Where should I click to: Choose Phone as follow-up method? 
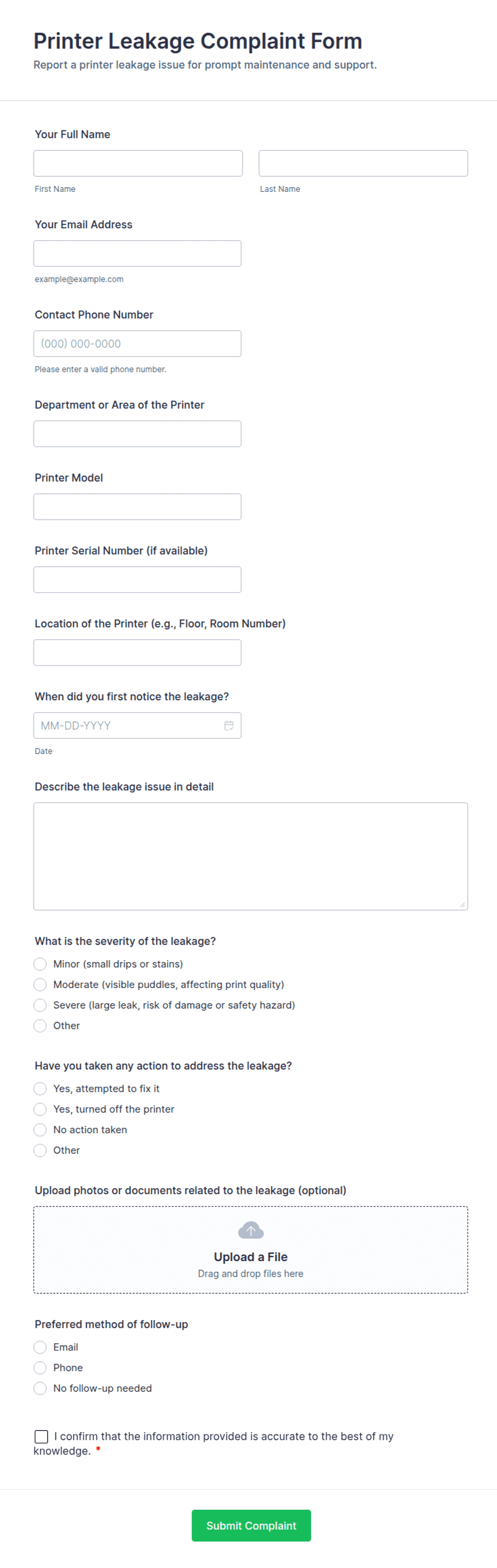point(40,1369)
